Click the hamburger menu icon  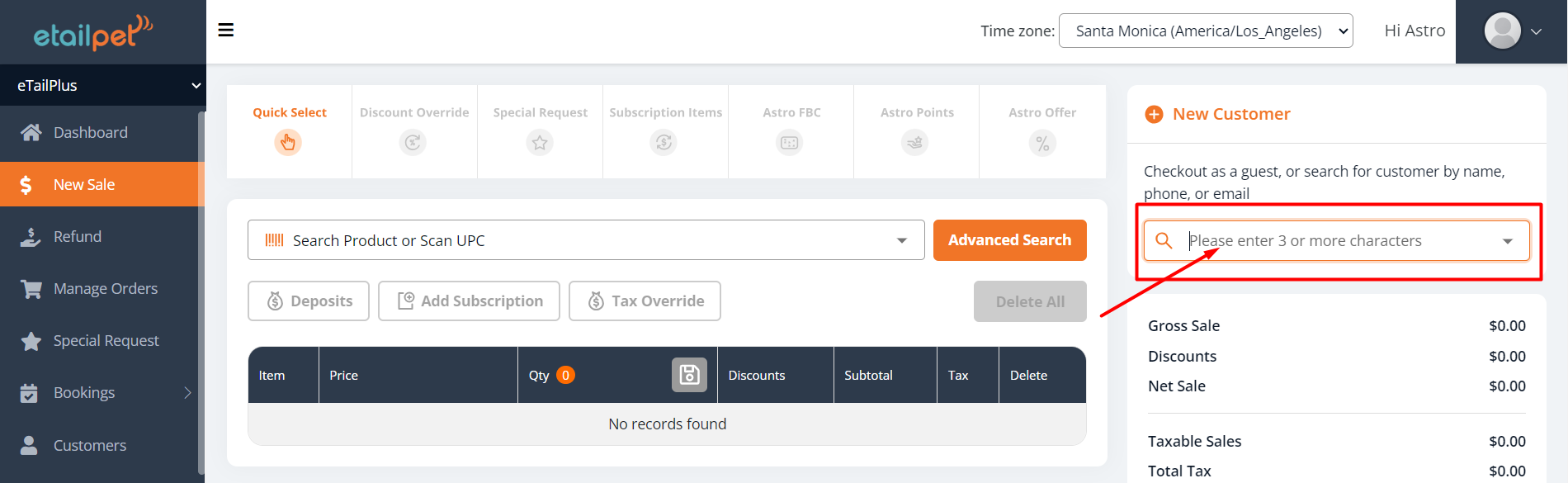click(225, 31)
